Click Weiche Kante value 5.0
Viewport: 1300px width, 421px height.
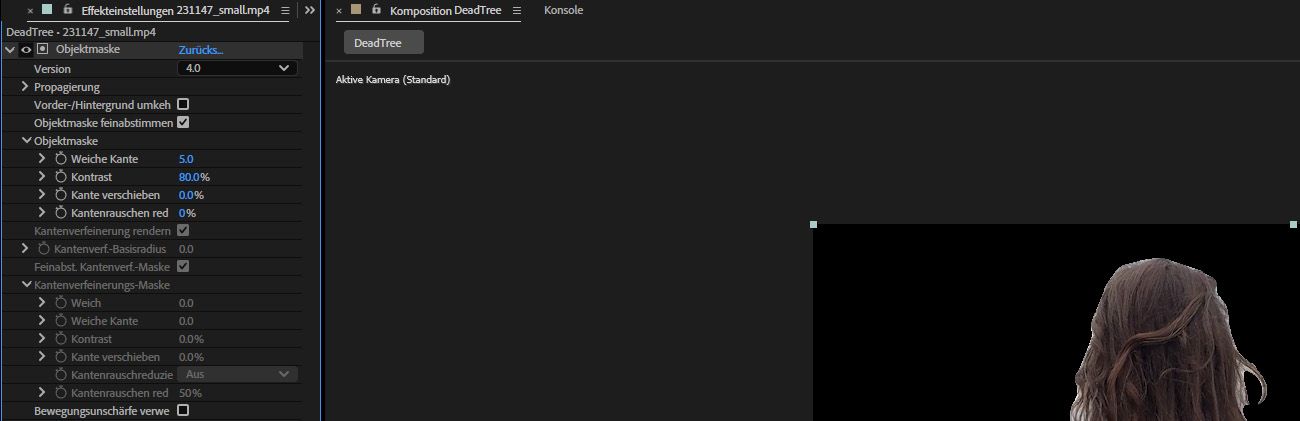[x=186, y=159]
